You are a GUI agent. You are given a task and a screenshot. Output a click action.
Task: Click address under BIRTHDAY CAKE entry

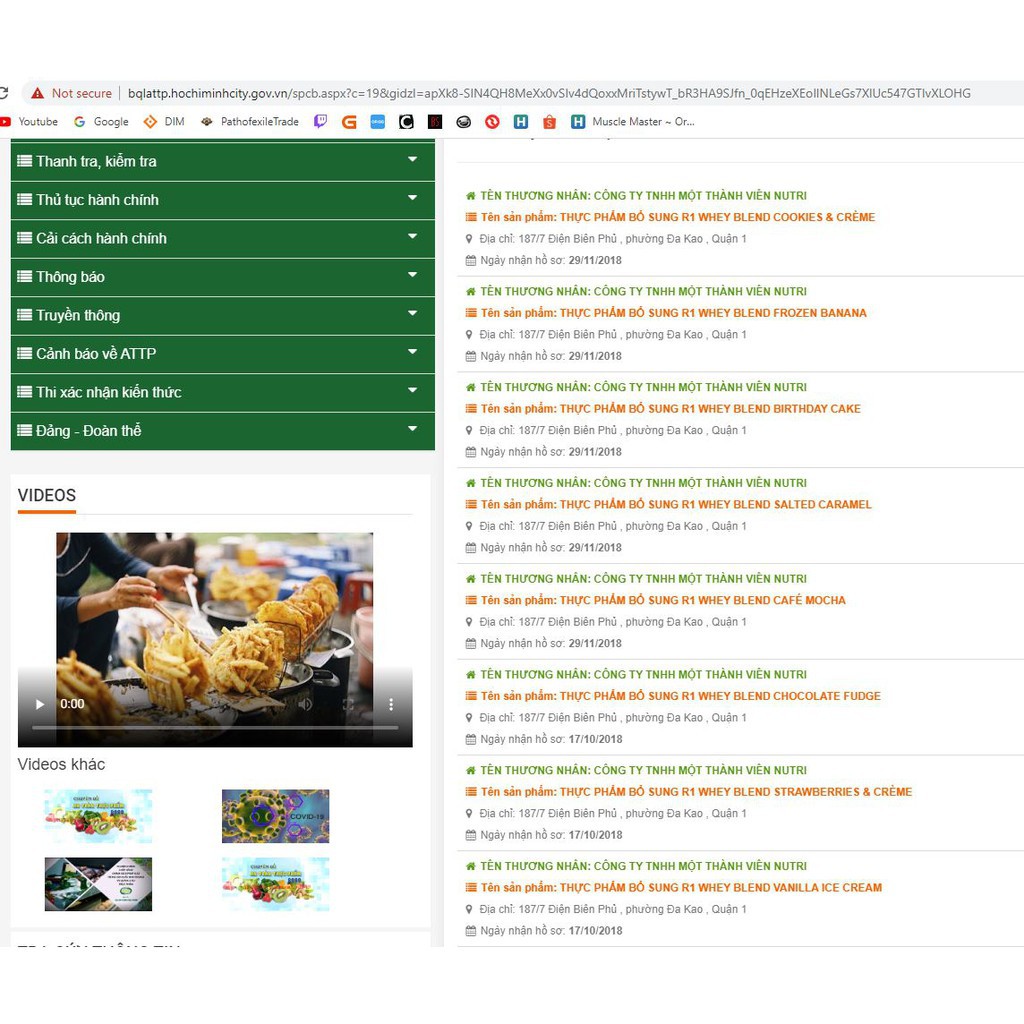point(613,430)
